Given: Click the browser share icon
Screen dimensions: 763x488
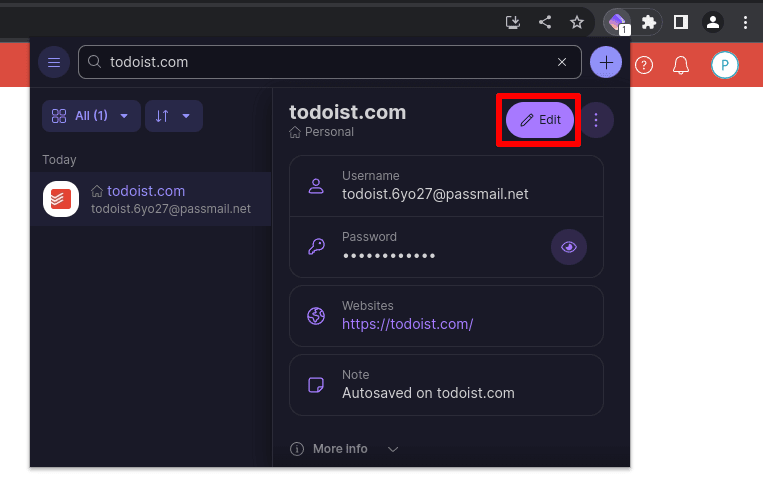Looking at the screenshot, I should click(x=545, y=22).
